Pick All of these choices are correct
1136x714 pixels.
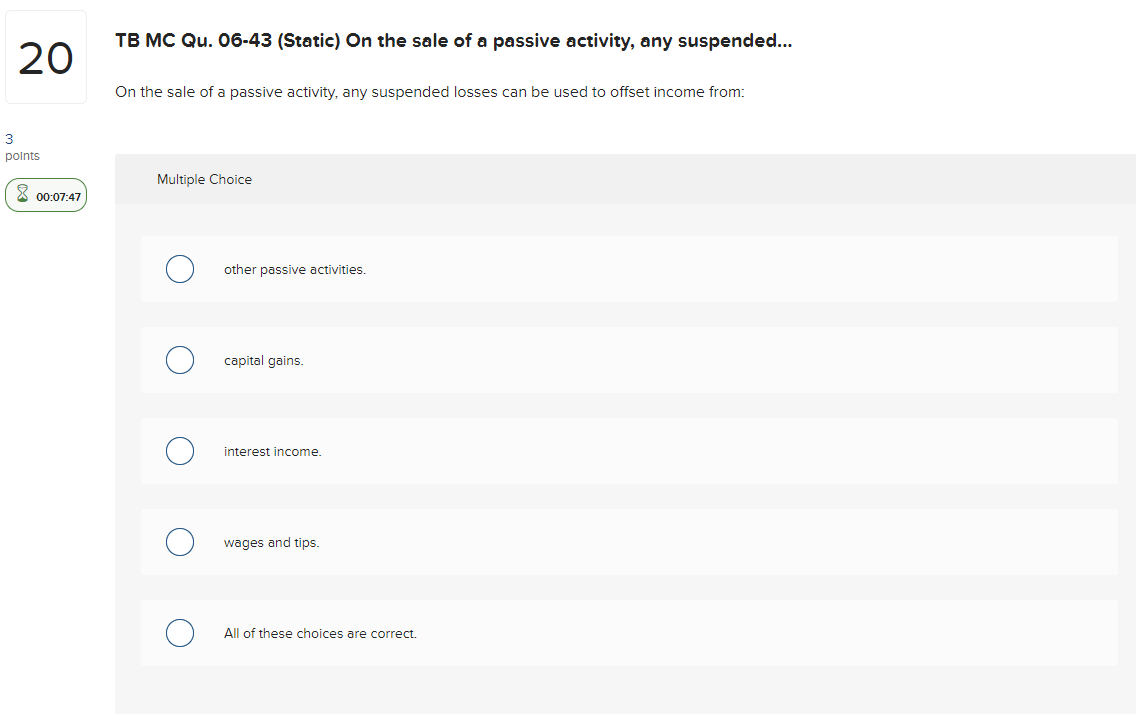(x=180, y=633)
